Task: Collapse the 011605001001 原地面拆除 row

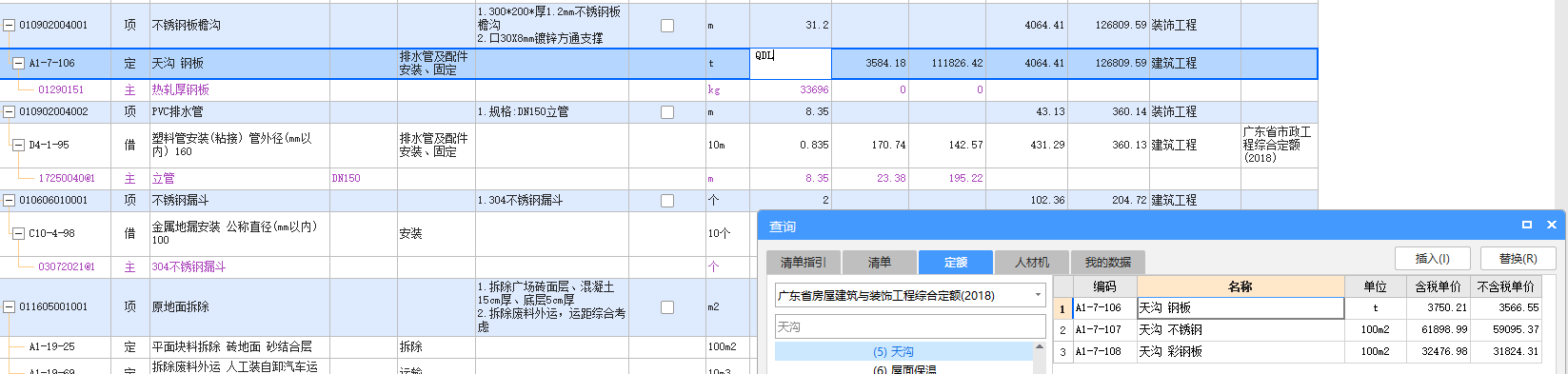Action: 10,307
